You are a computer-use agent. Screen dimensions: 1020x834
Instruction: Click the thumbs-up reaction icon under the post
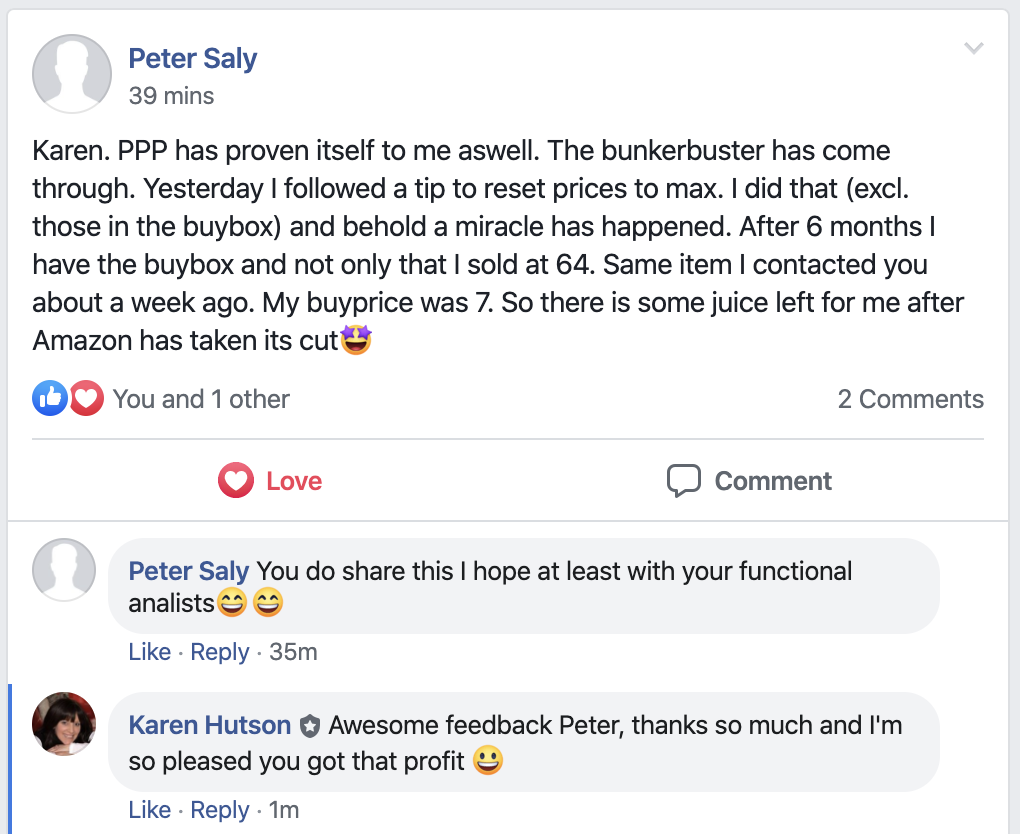[49, 397]
